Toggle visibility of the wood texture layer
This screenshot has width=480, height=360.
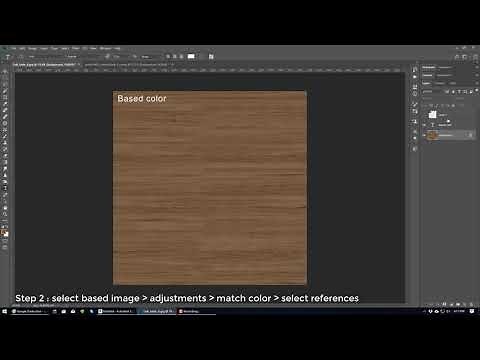click(x=425, y=135)
